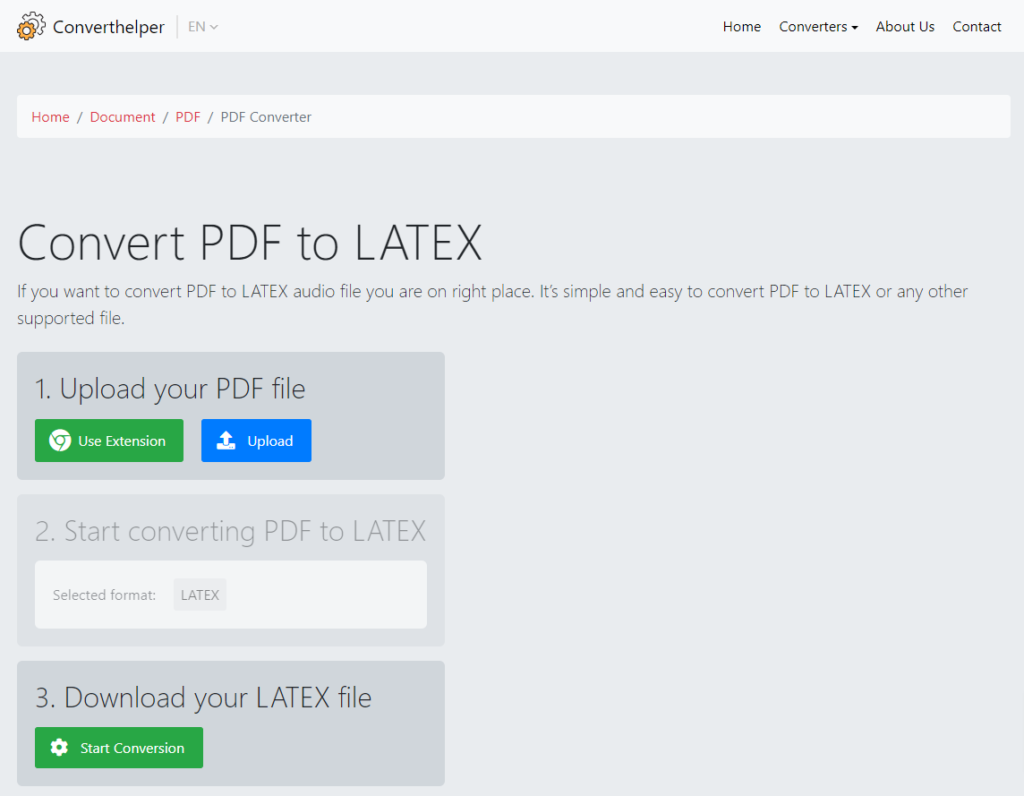Image resolution: width=1024 pixels, height=796 pixels.
Task: Click the Use Extension button
Action: click(108, 440)
